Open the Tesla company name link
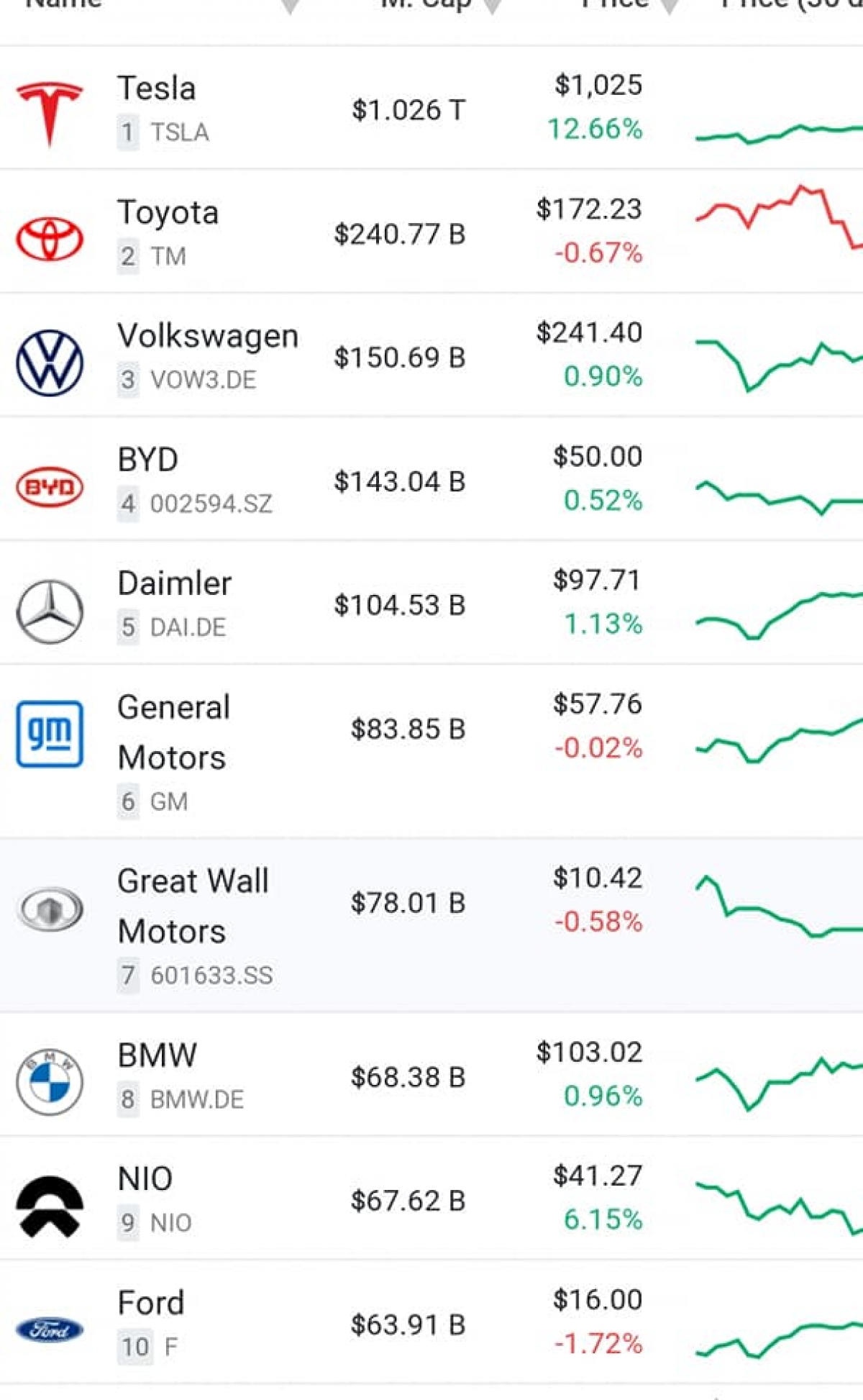The image size is (863, 1400). pos(157,88)
